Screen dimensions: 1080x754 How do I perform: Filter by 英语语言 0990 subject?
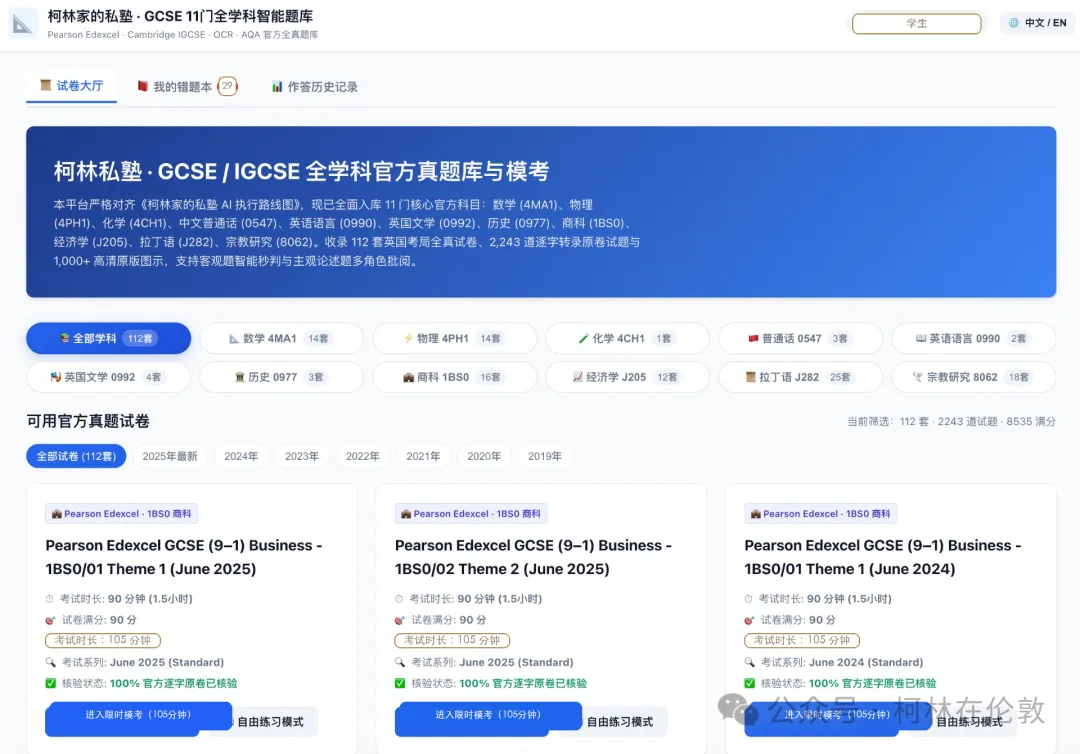(x=973, y=338)
